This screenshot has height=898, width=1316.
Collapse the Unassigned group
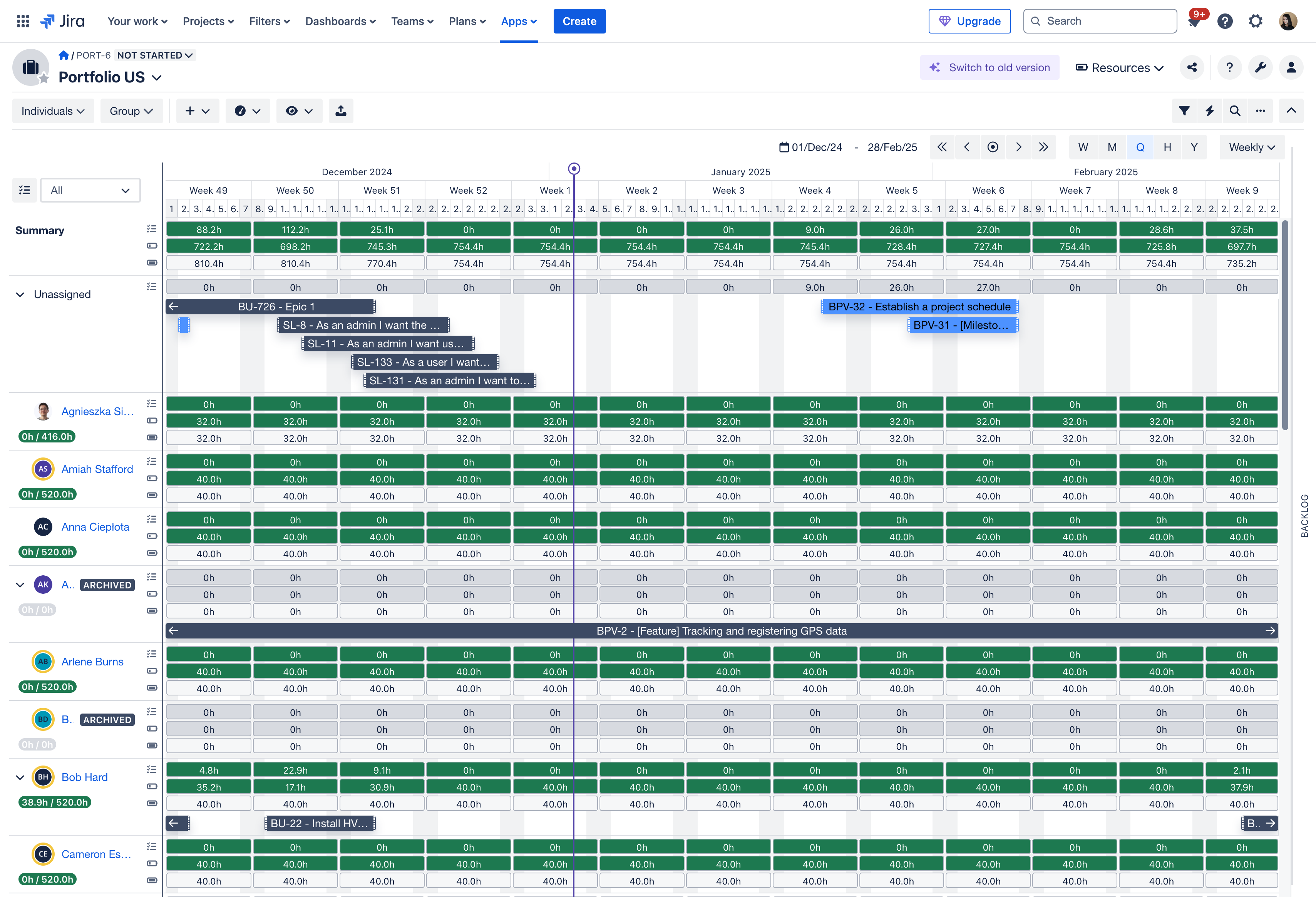click(20, 295)
